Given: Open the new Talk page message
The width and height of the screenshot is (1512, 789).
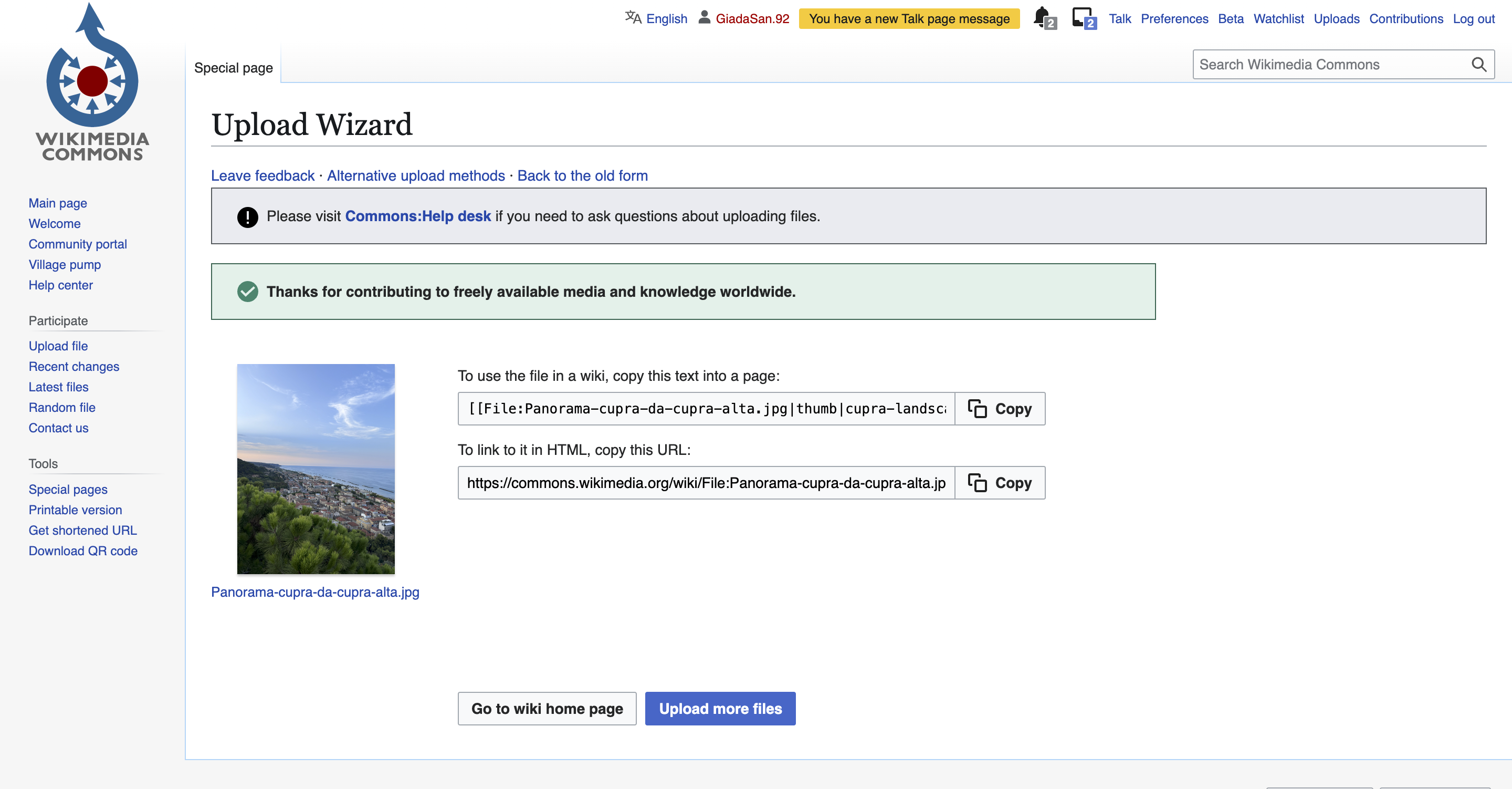Looking at the screenshot, I should pyautogui.click(x=909, y=19).
